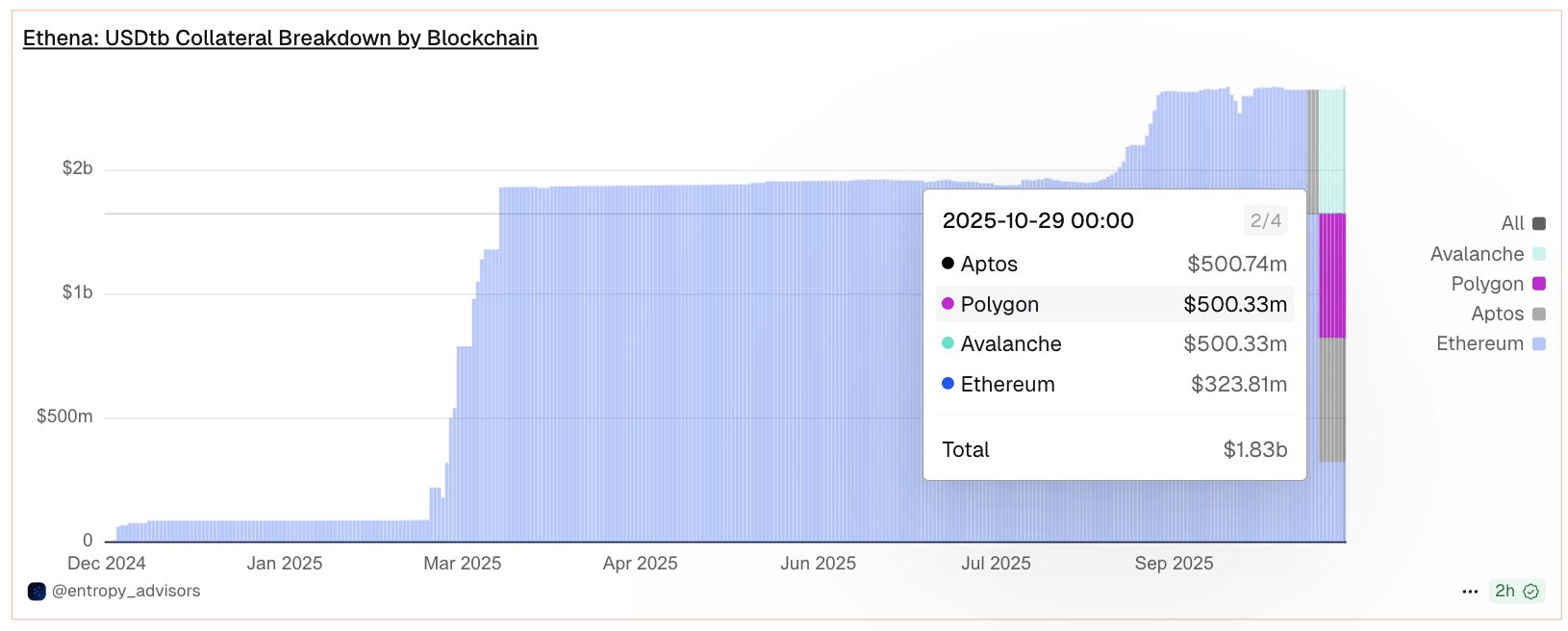Click the magenta Polygon bar segment
Screen dimensions: 1568x631
coord(1332,276)
